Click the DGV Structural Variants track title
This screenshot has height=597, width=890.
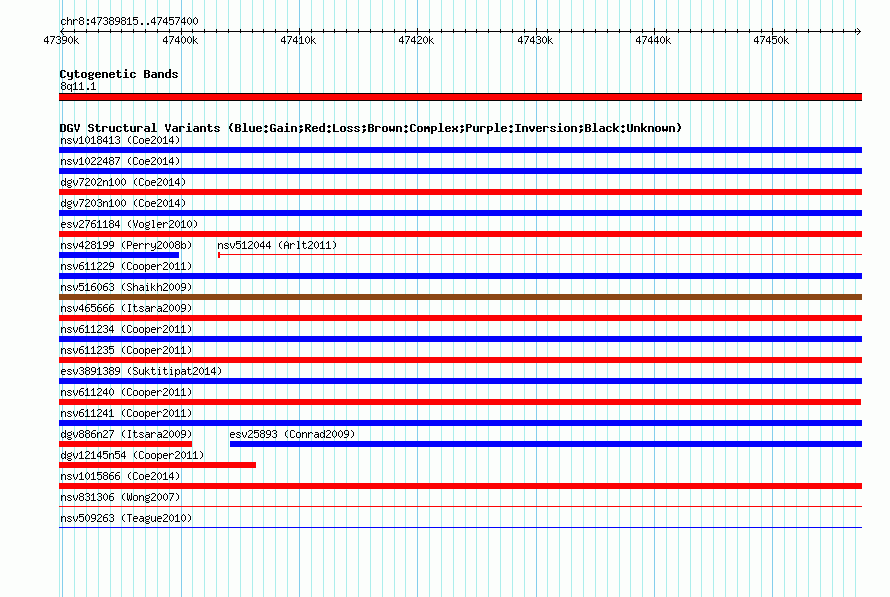(371, 128)
